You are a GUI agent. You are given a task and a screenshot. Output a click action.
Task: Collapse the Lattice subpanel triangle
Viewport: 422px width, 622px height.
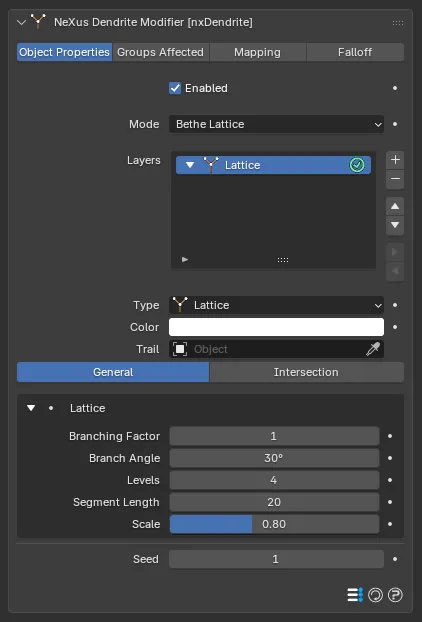(x=31, y=408)
